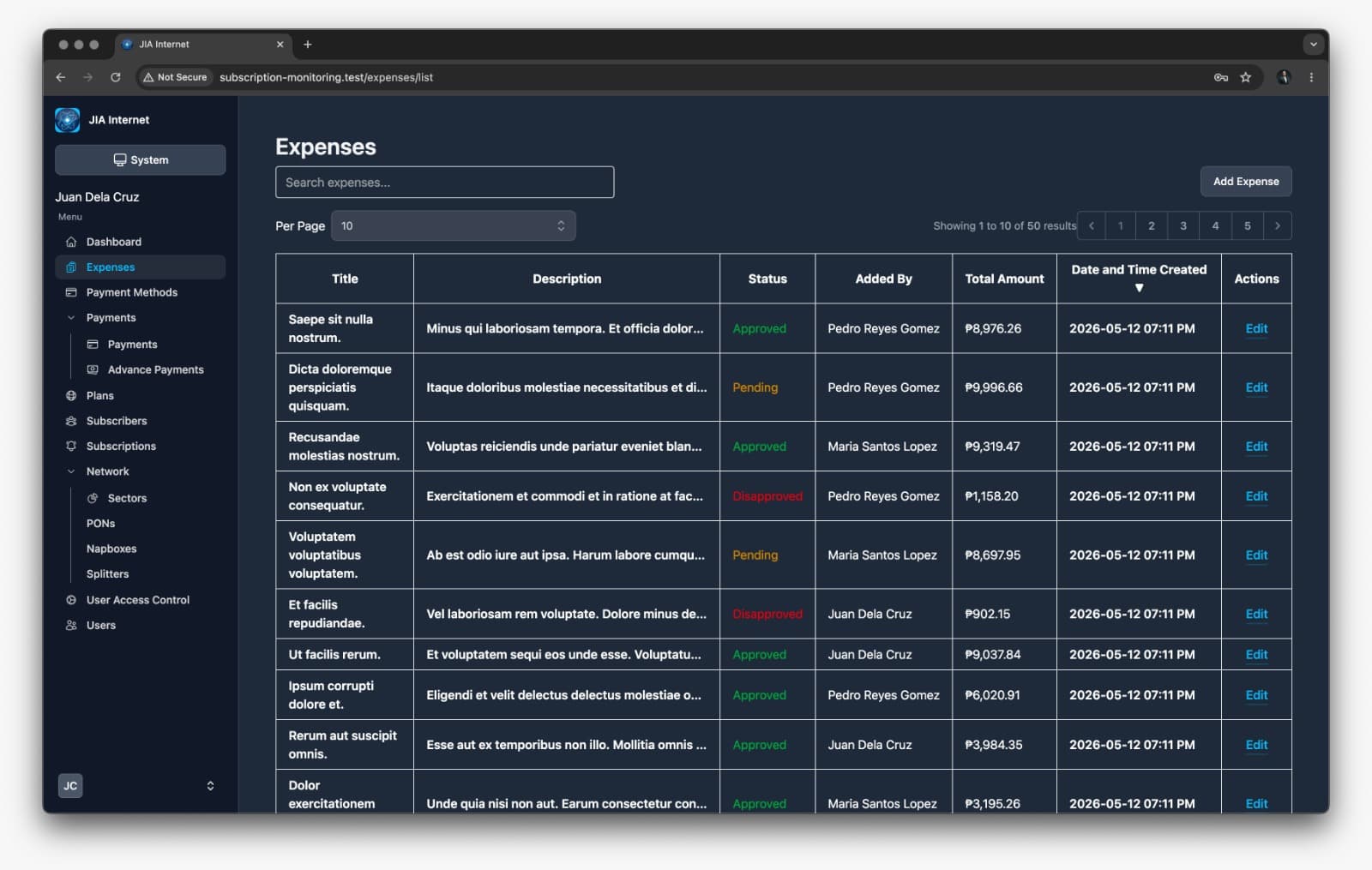Click the Add Expense button

1246,182
